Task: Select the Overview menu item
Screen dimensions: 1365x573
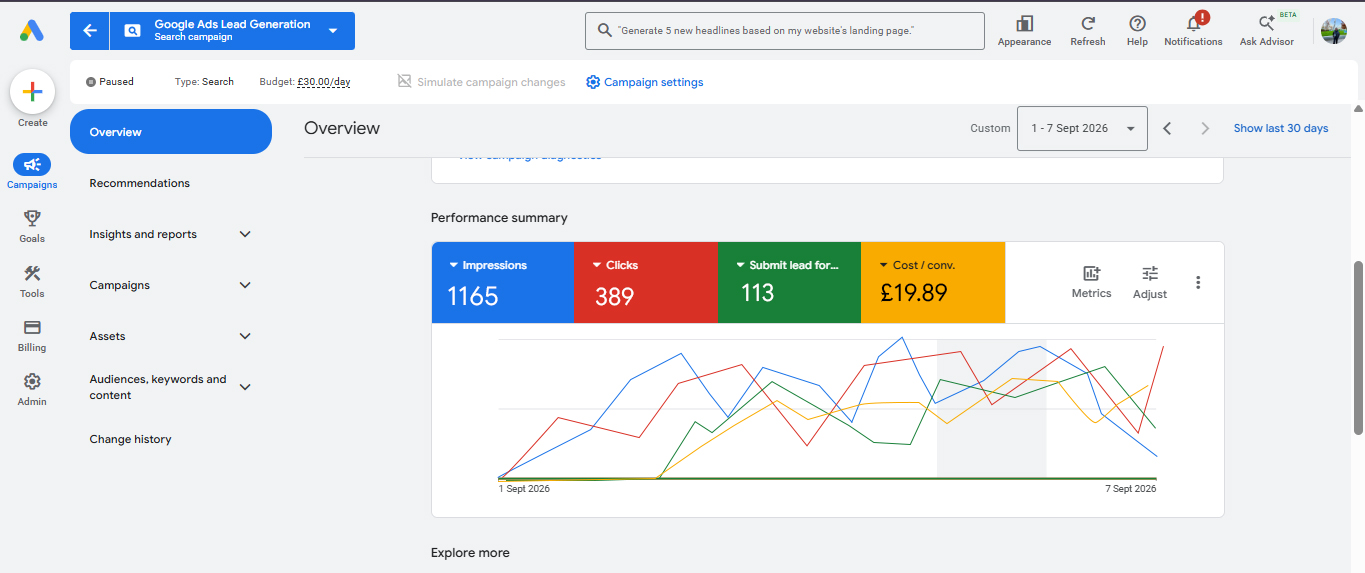Action: (x=171, y=132)
